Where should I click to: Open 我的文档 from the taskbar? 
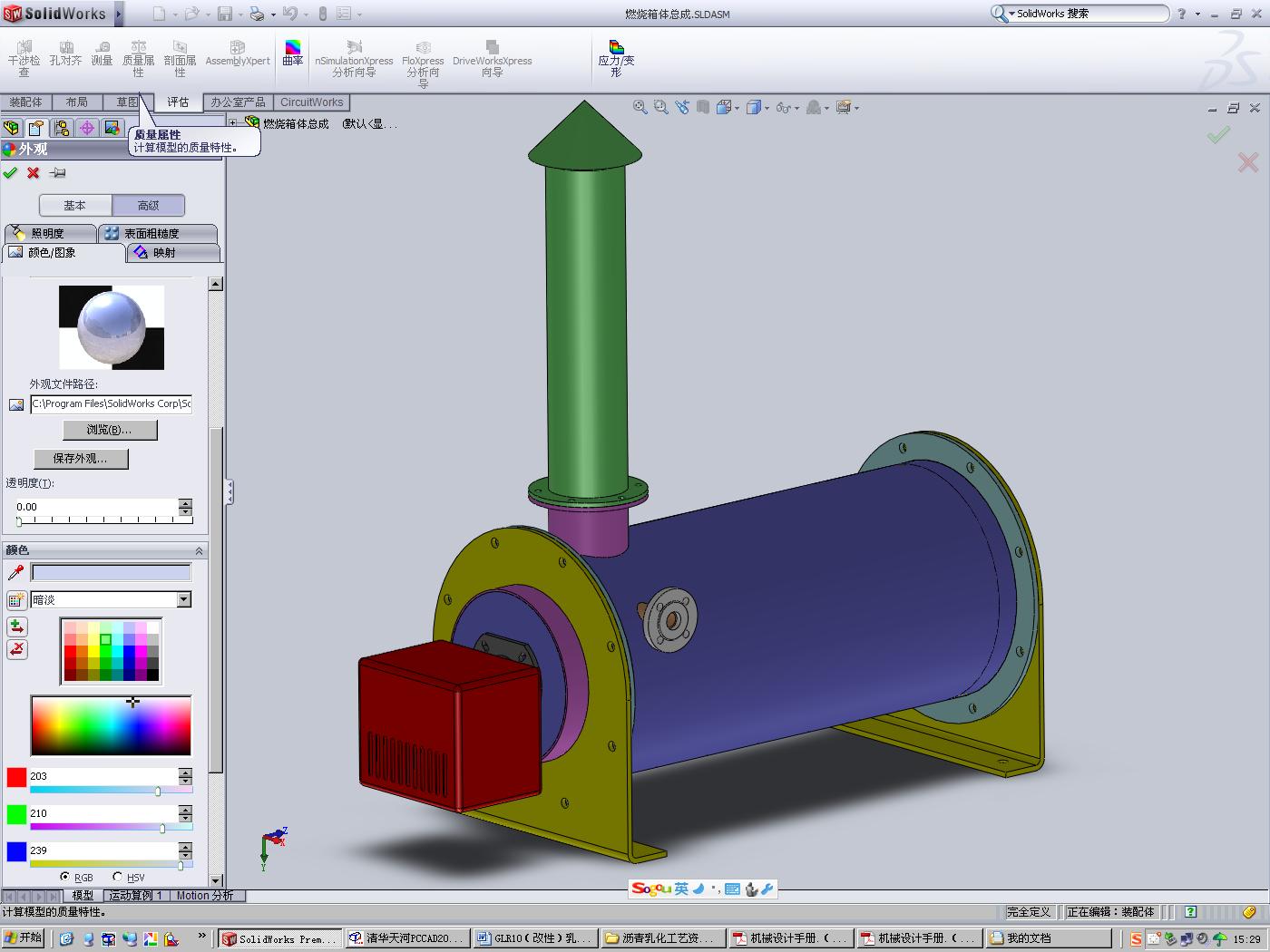pos(1050,938)
